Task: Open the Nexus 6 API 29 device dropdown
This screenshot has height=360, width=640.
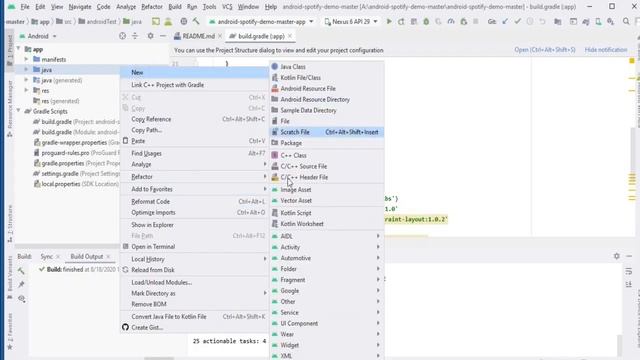Action: (x=351, y=21)
